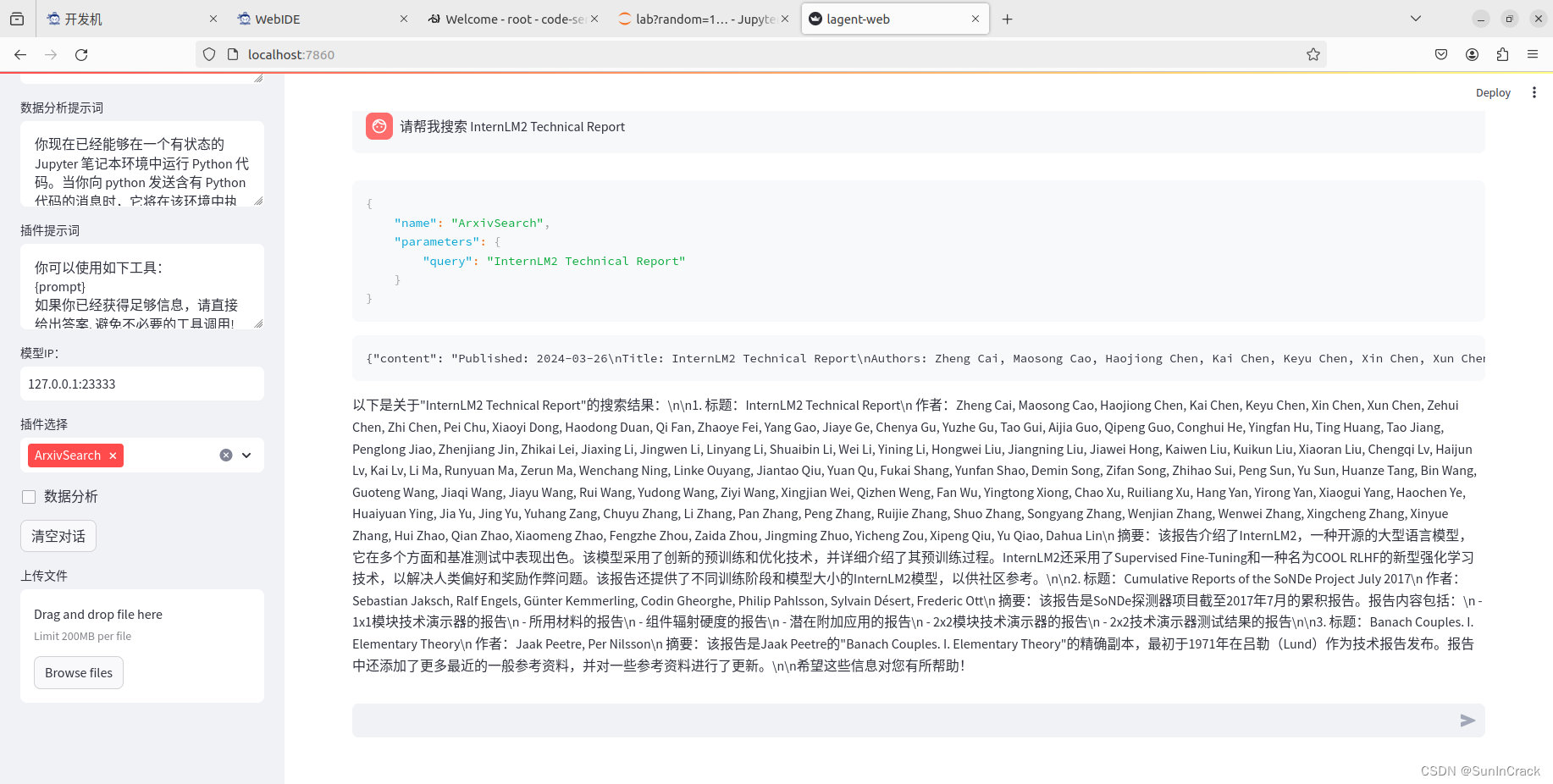
Task: Open the recent tabs view button
Action: point(17,19)
